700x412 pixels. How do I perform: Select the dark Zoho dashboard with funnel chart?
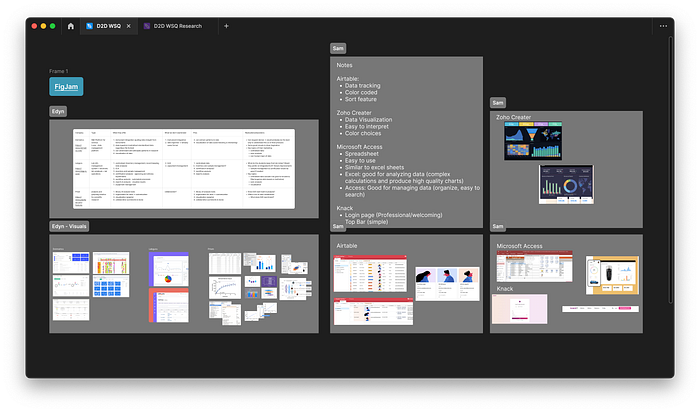[533, 141]
